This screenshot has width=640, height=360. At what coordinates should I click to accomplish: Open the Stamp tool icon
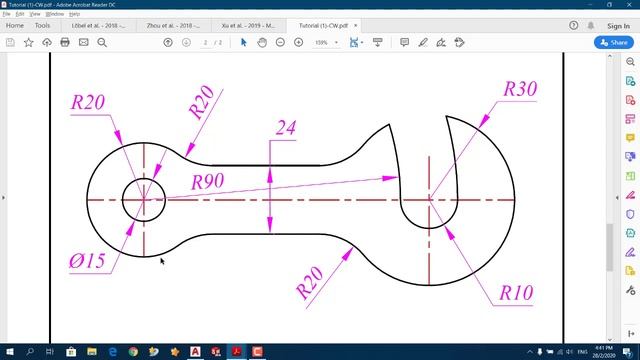tap(459, 42)
